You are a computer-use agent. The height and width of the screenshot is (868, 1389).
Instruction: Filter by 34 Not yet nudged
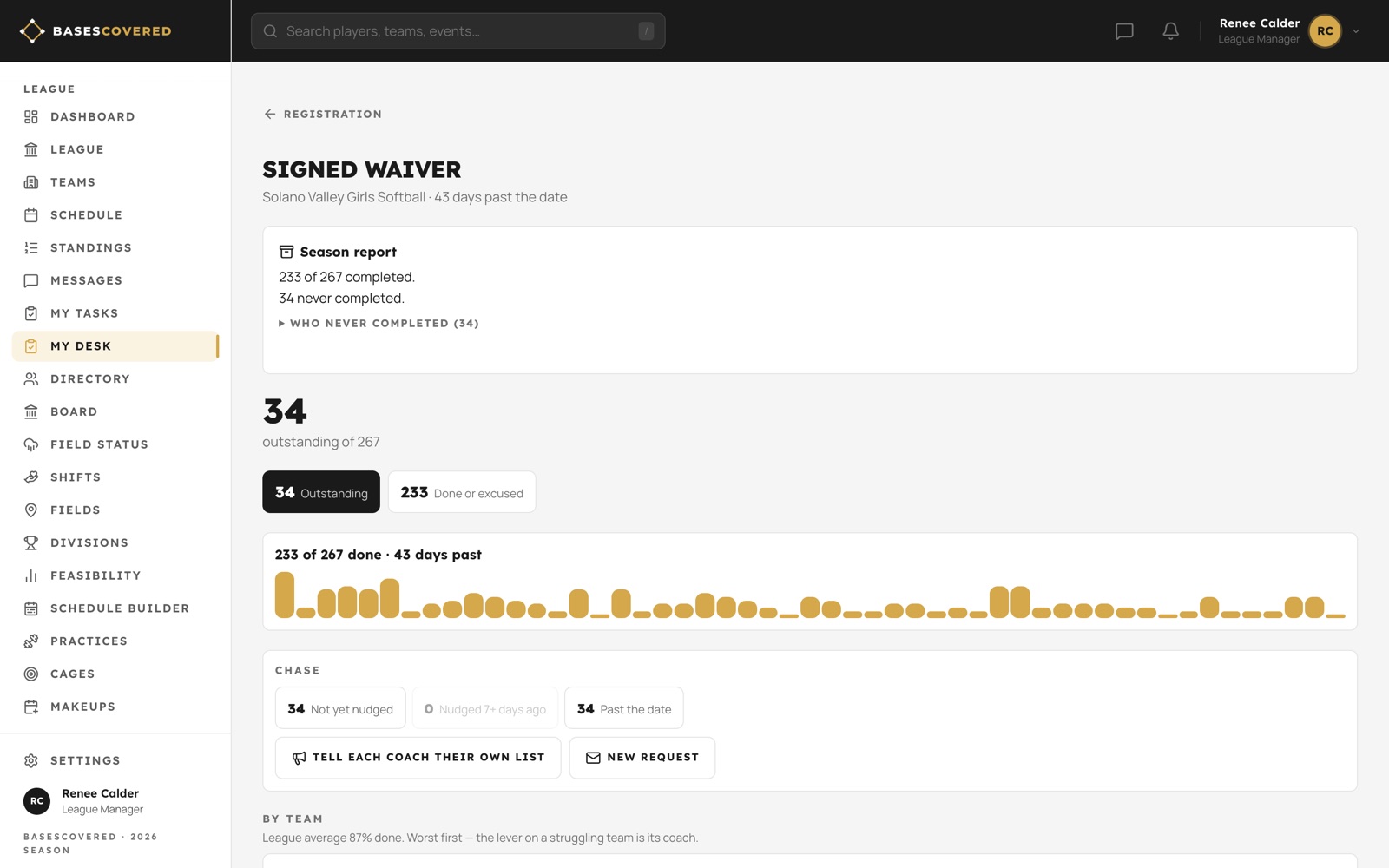pyautogui.click(x=340, y=708)
